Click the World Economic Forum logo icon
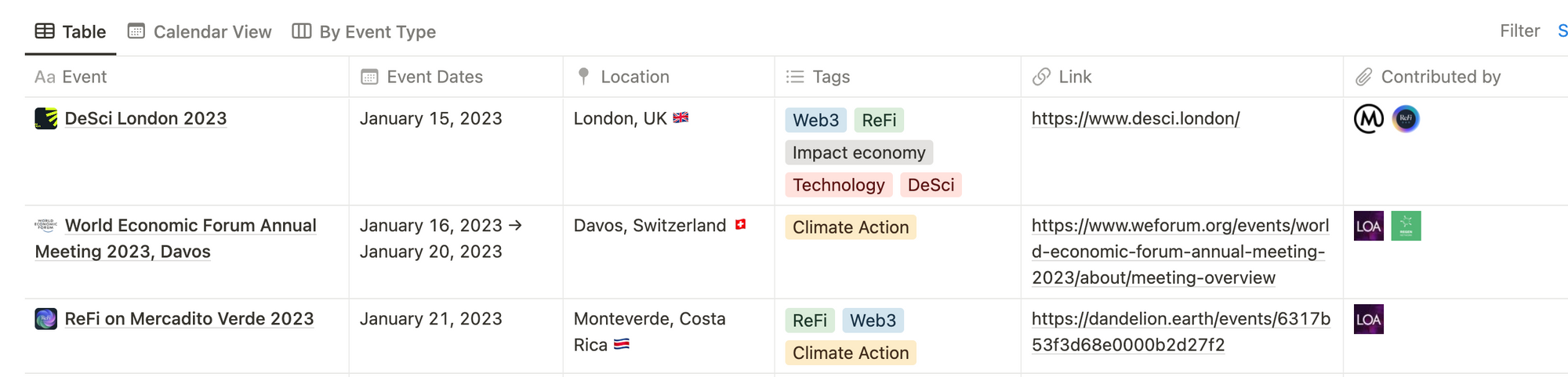Viewport: 1568px width, 377px height. pyautogui.click(x=46, y=226)
